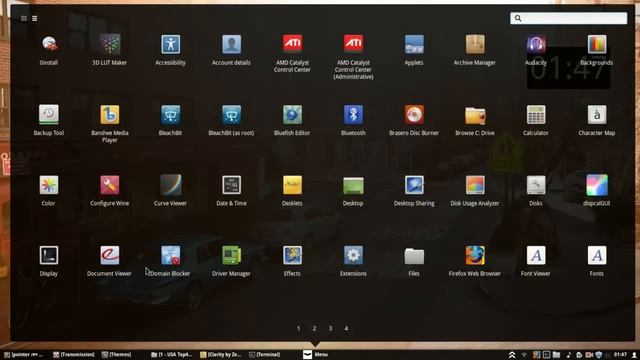
Task: Open Accessibility settings
Action: pyautogui.click(x=170, y=50)
